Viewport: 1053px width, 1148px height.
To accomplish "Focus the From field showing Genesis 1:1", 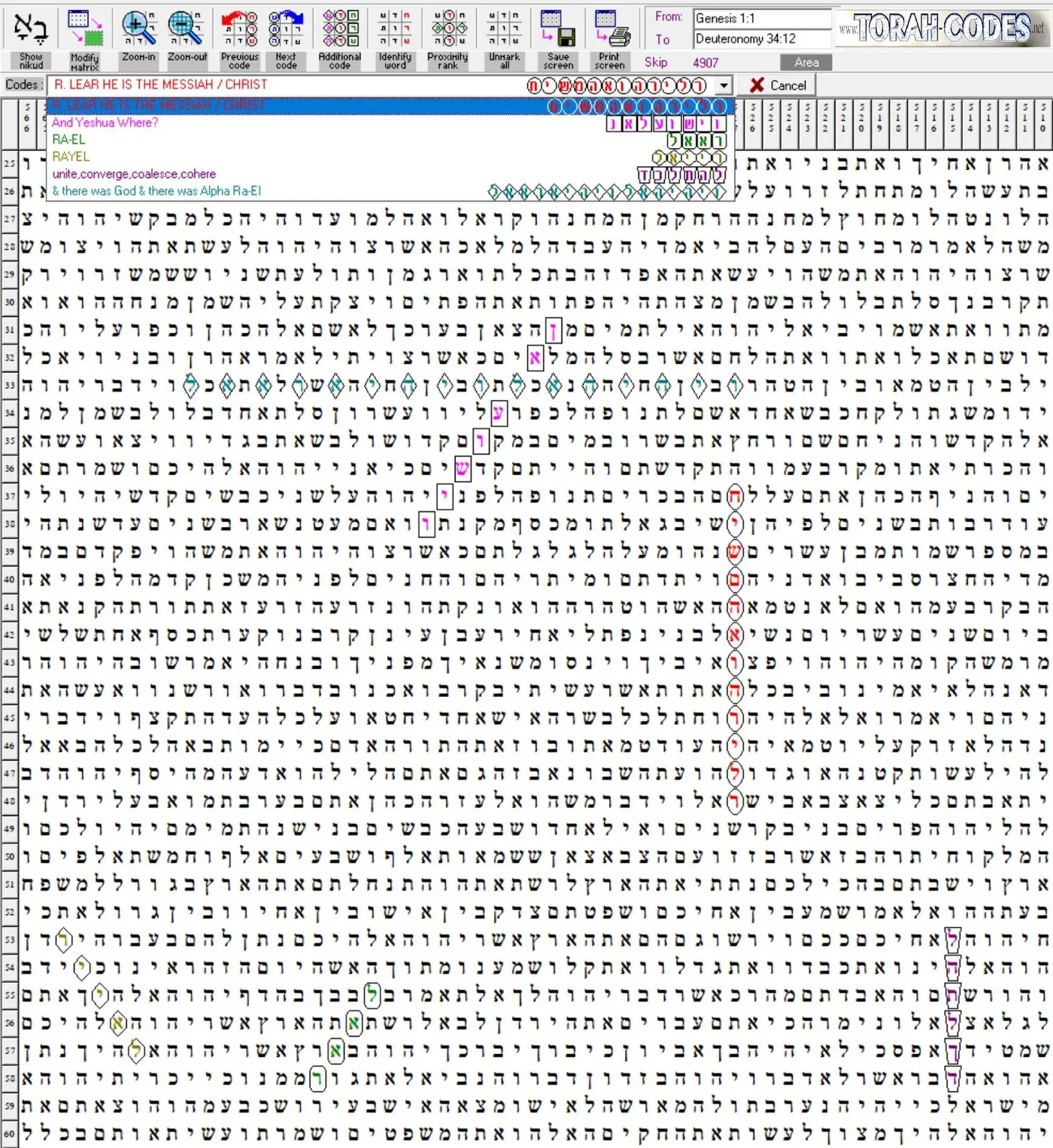I will pyautogui.click(x=762, y=18).
